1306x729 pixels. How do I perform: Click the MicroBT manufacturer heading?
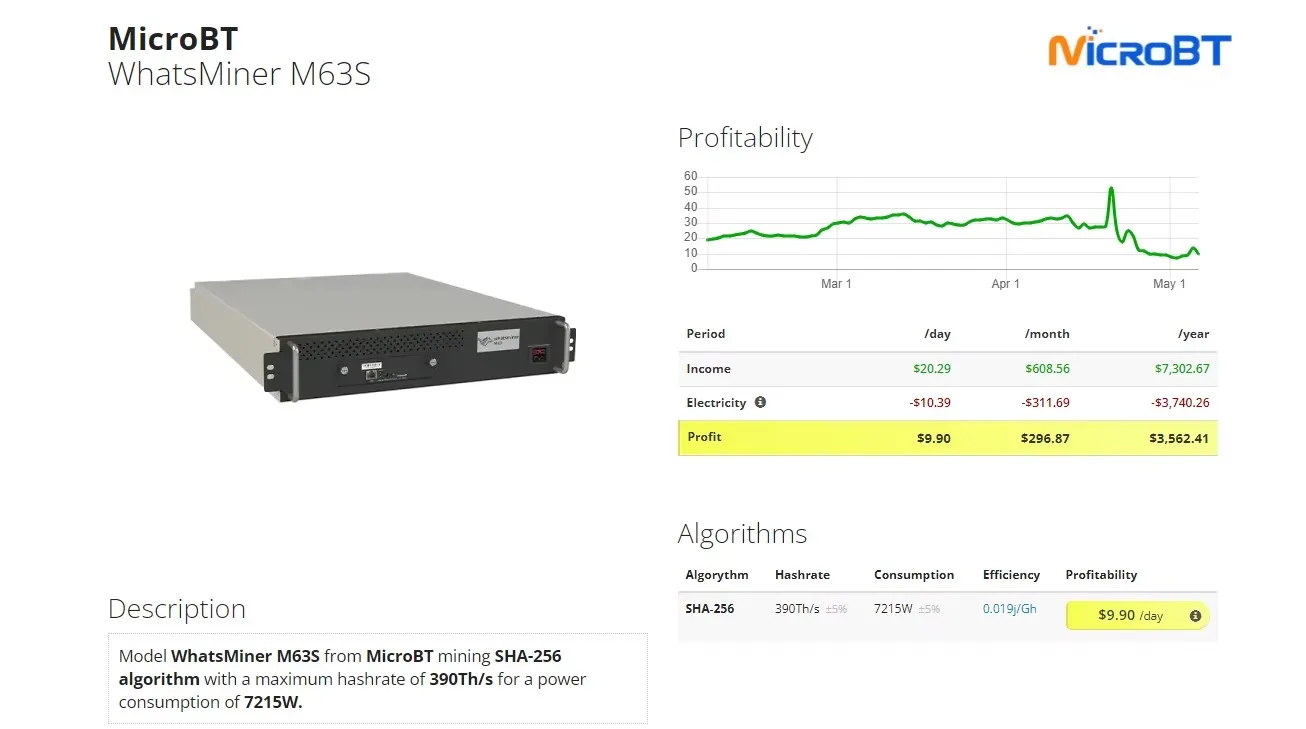click(x=173, y=38)
